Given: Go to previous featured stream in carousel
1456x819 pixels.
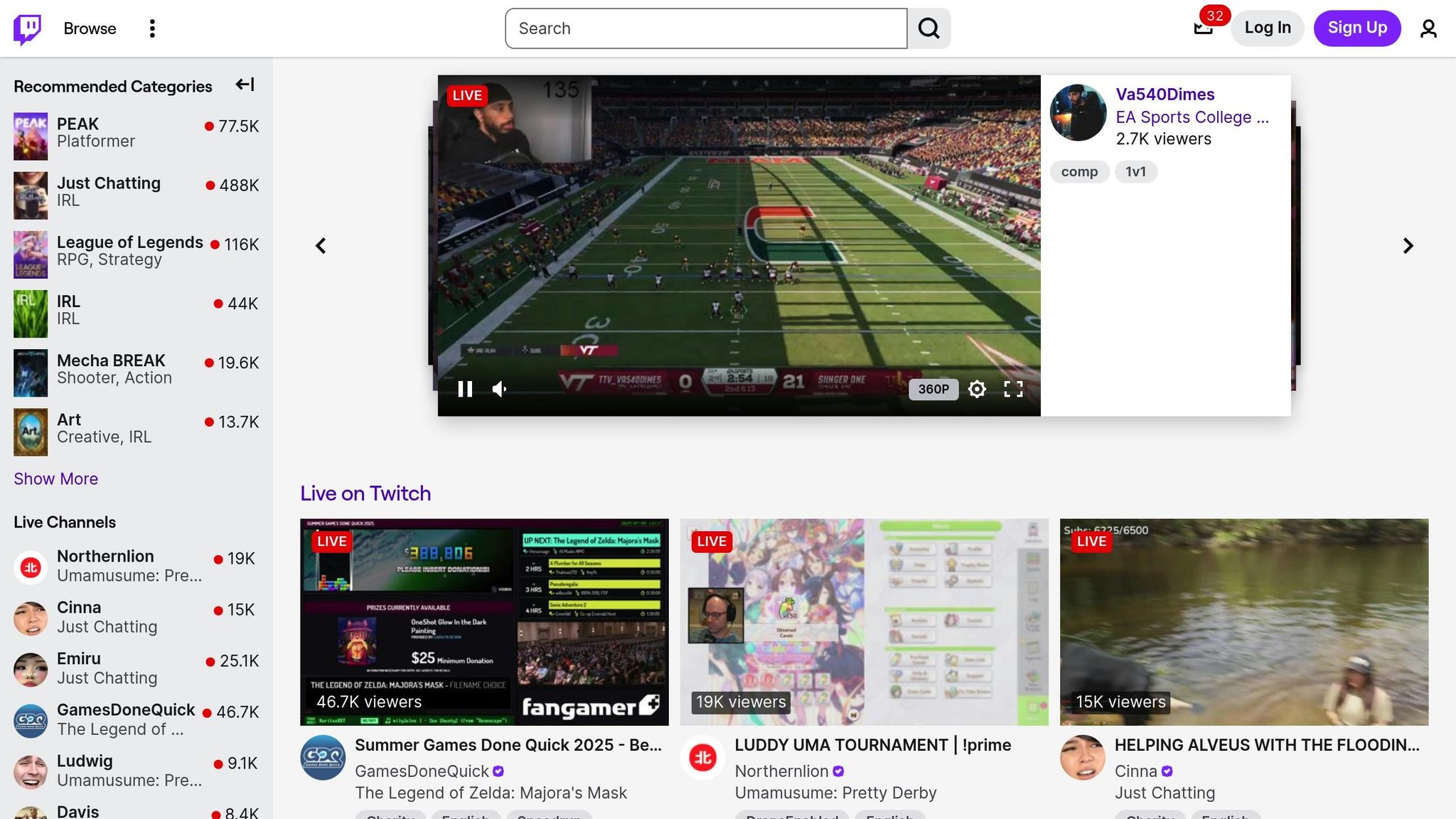Looking at the screenshot, I should 321,245.
